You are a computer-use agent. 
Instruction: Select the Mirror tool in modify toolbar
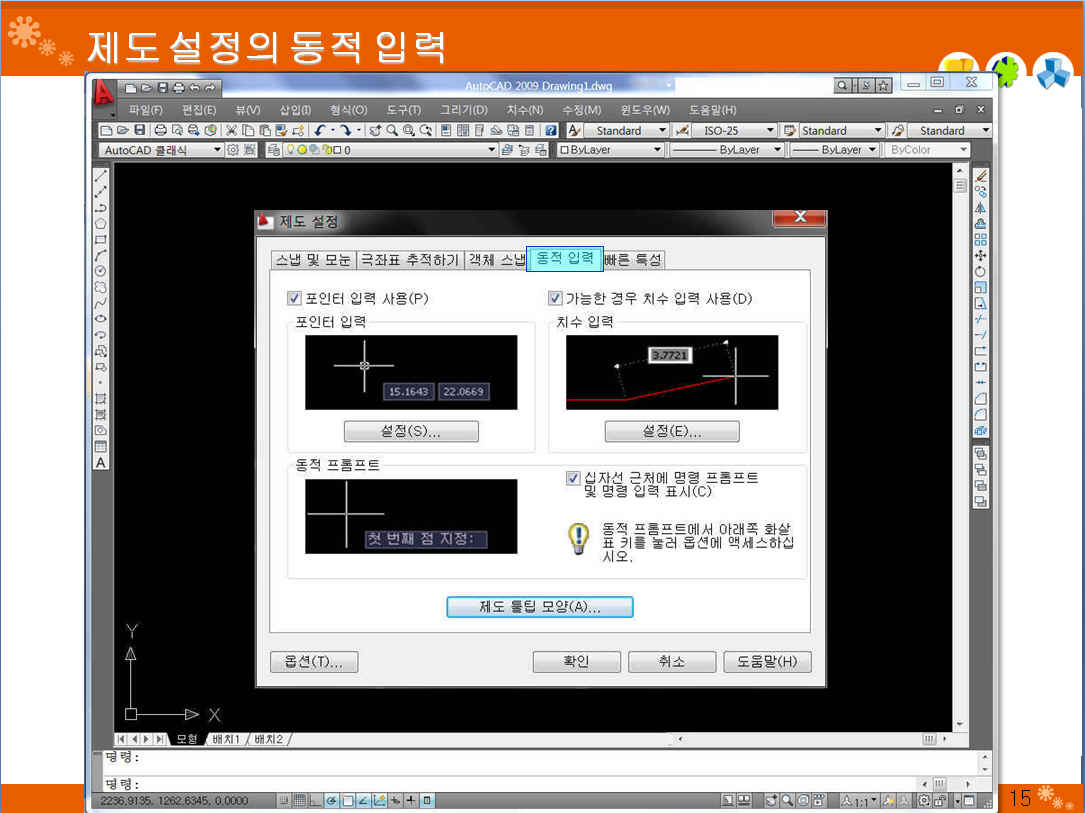coord(981,207)
